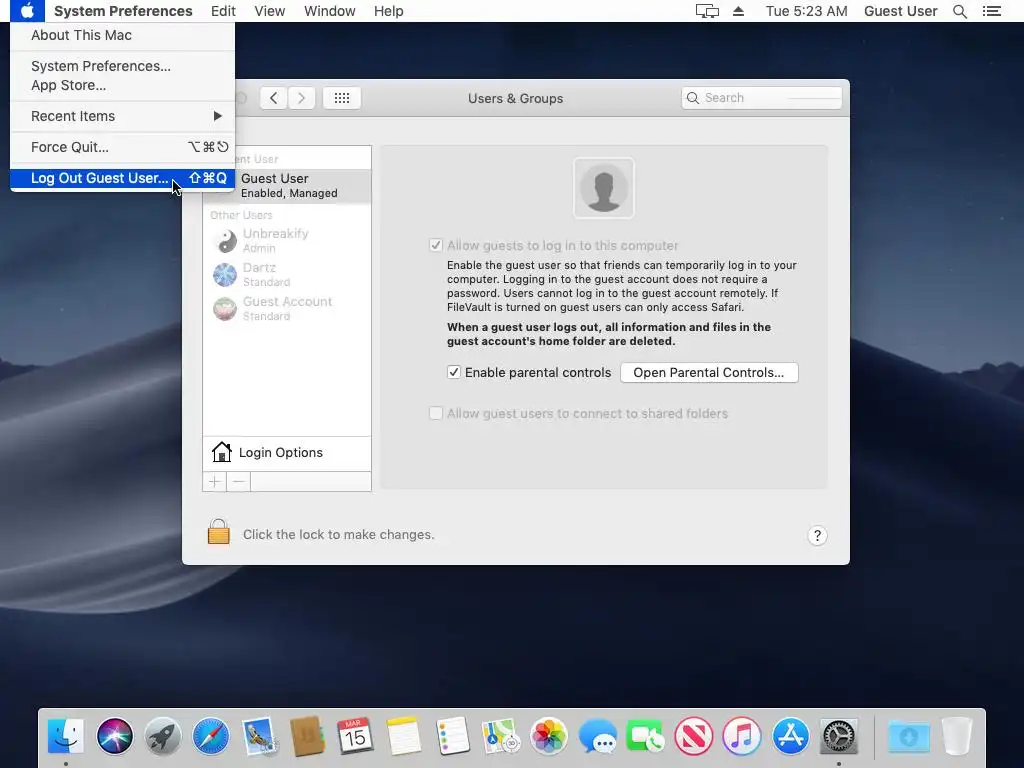Go forward with the right chevron button
This screenshot has height=768, width=1024.
(x=301, y=98)
